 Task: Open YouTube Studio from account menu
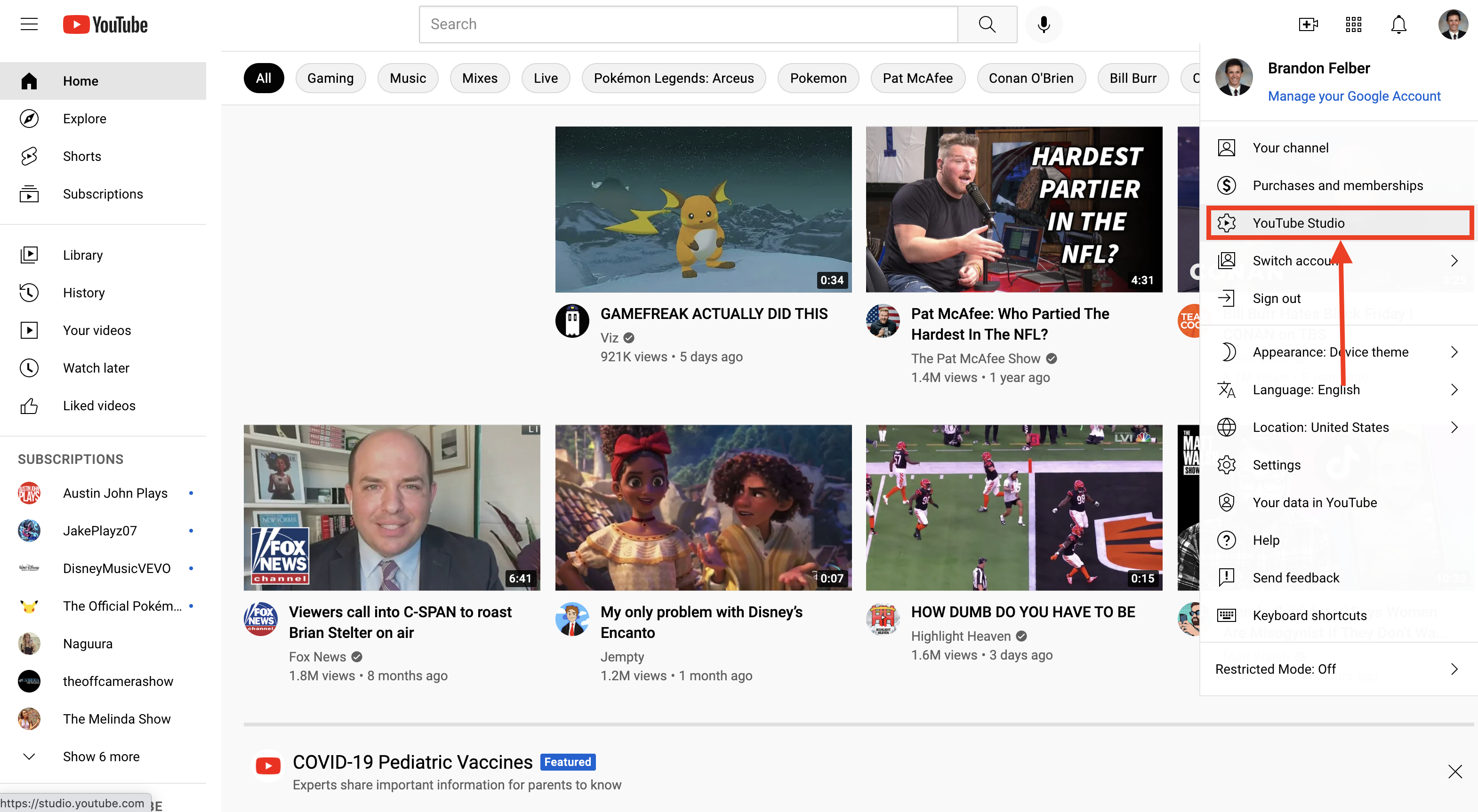1339,223
